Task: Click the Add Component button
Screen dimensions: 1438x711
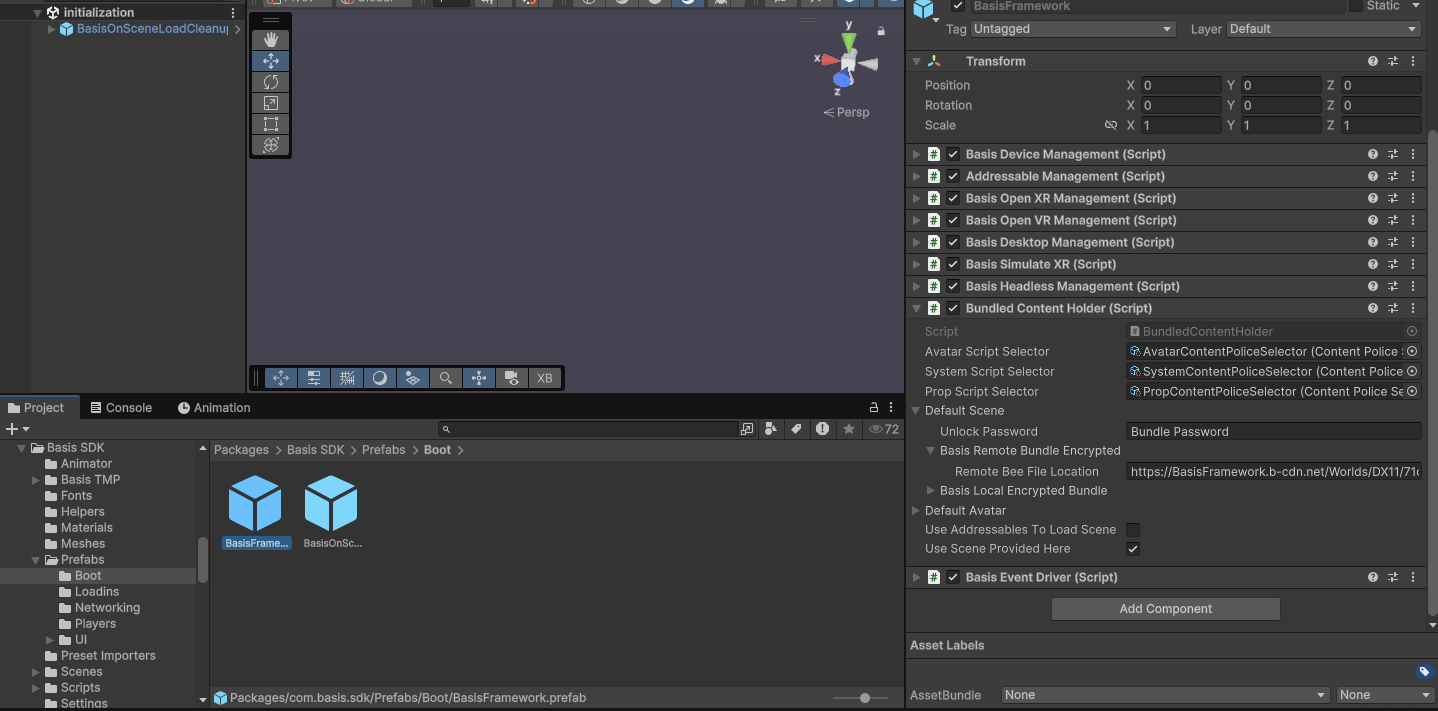Action: (1165, 608)
